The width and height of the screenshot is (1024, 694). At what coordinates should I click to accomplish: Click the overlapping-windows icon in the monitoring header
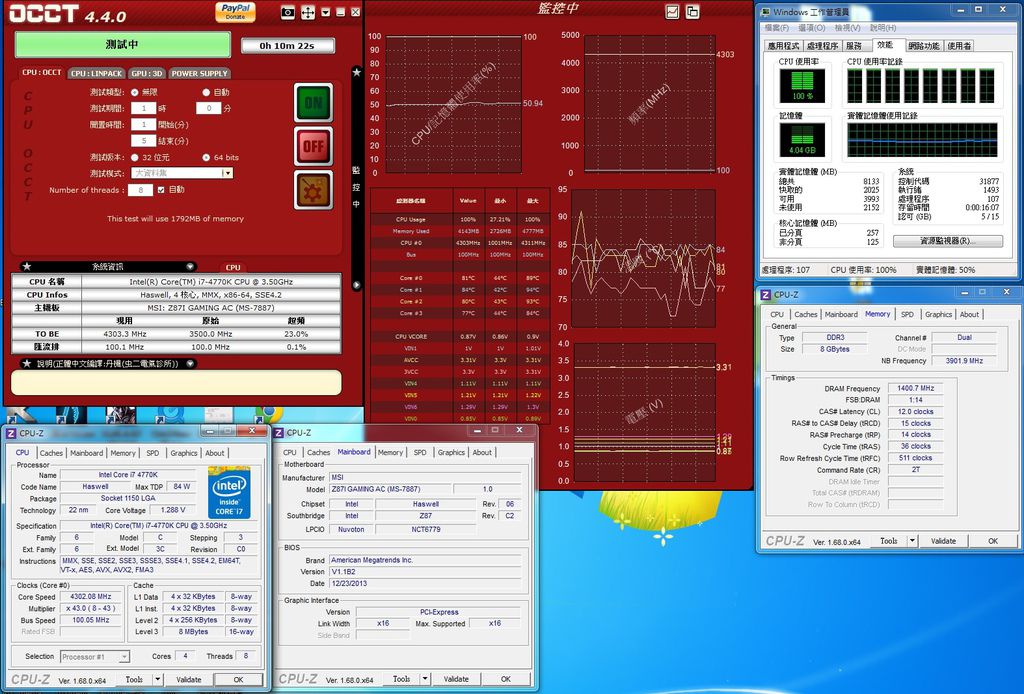692,11
